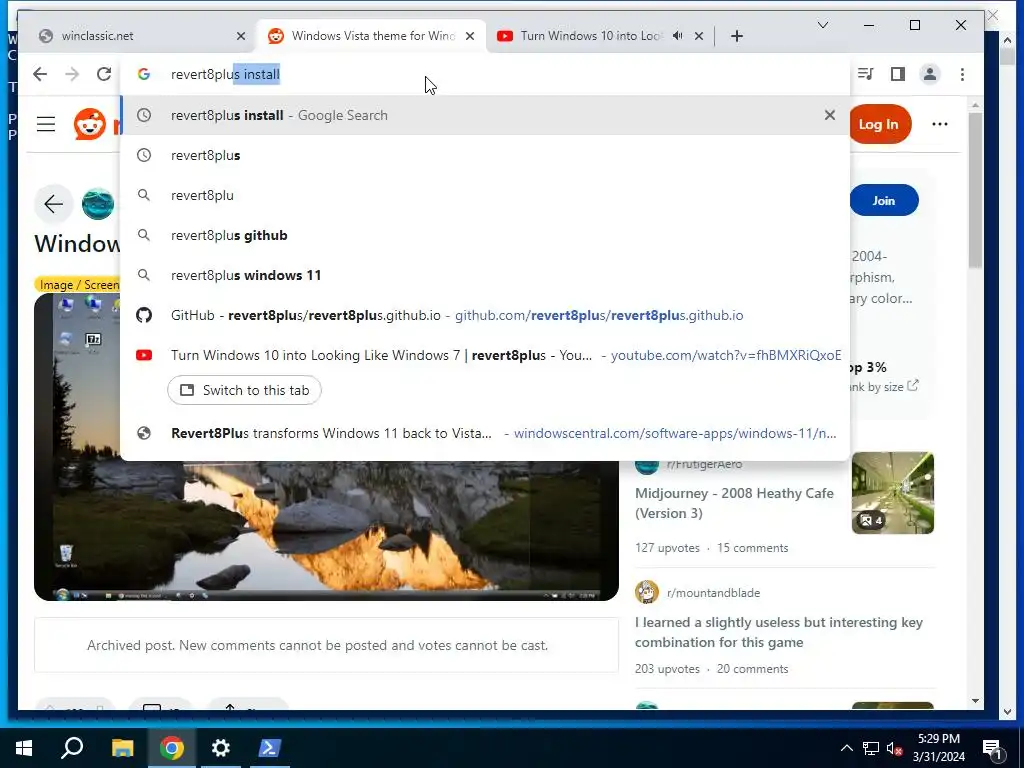Open Windows taskbar search

72,748
